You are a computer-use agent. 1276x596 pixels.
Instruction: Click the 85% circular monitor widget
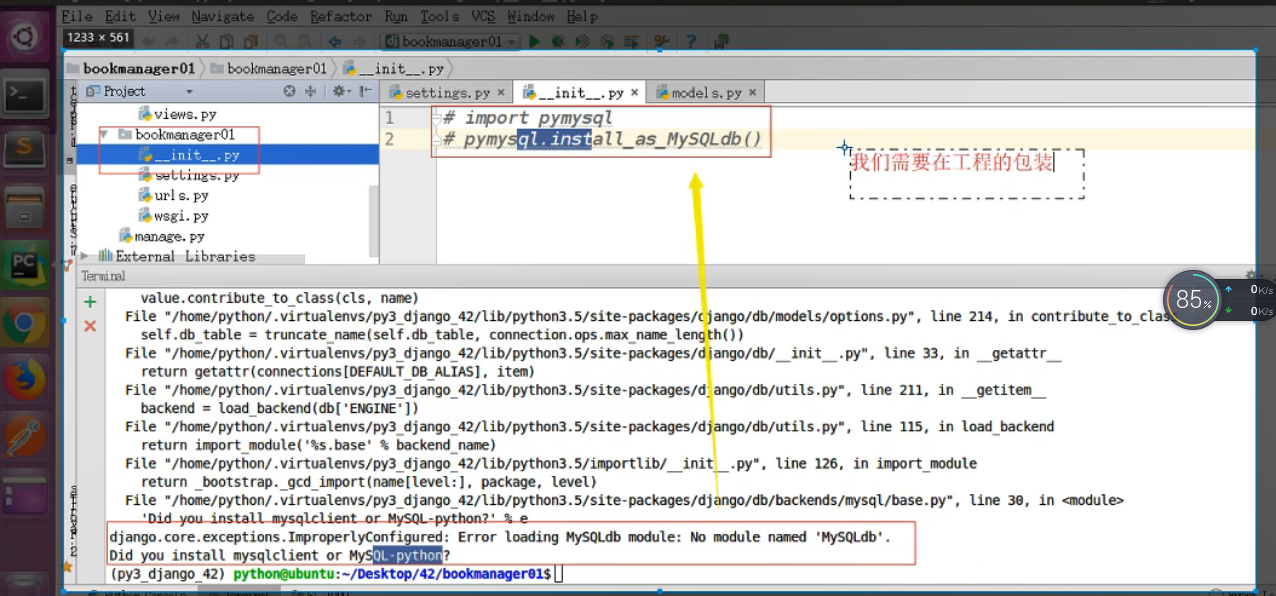click(x=1194, y=299)
